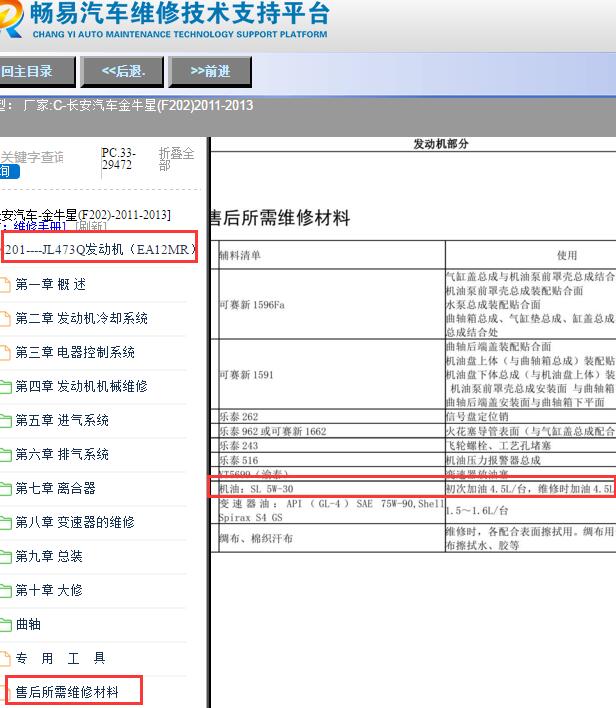Expand 第七章 离合器

coord(56,488)
